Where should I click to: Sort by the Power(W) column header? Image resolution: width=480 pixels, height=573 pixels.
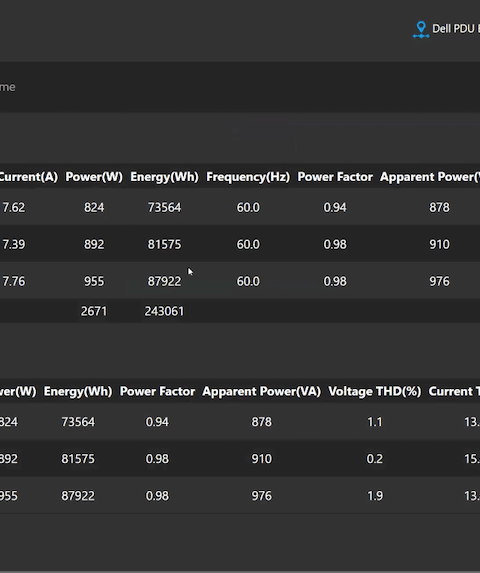94,177
